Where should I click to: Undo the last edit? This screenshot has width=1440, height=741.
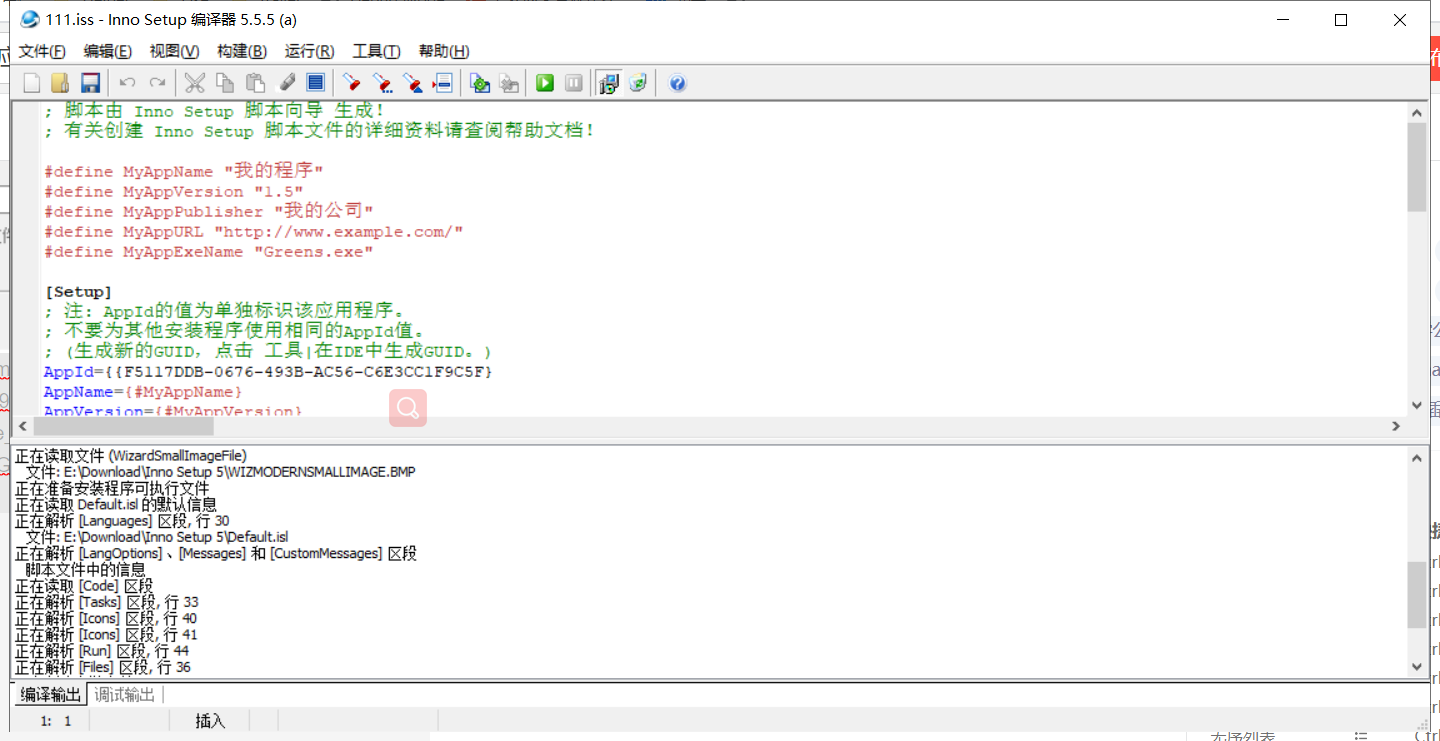click(127, 83)
